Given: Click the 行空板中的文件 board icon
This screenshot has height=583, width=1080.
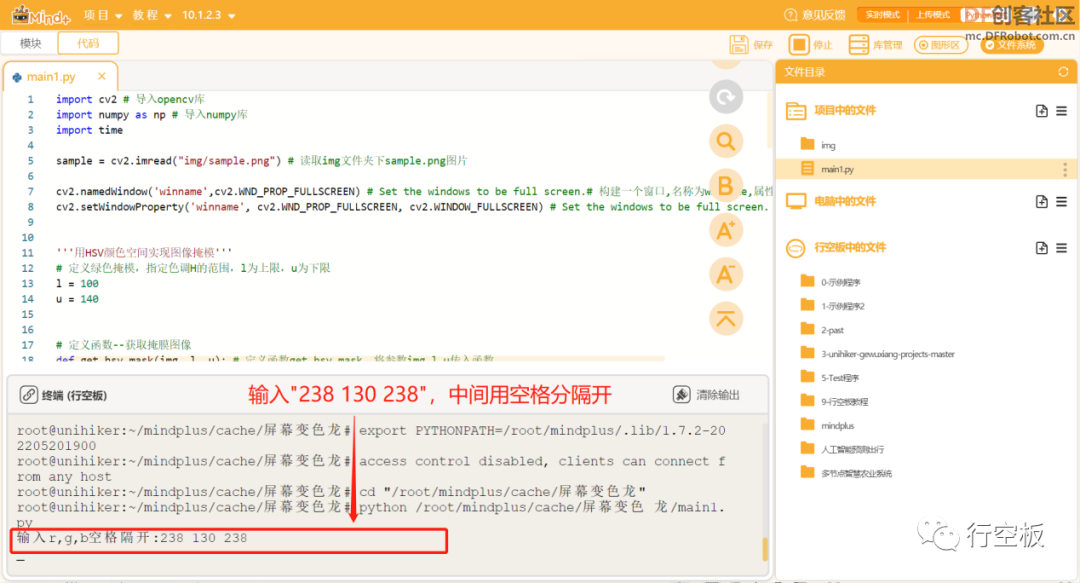Looking at the screenshot, I should (796, 247).
